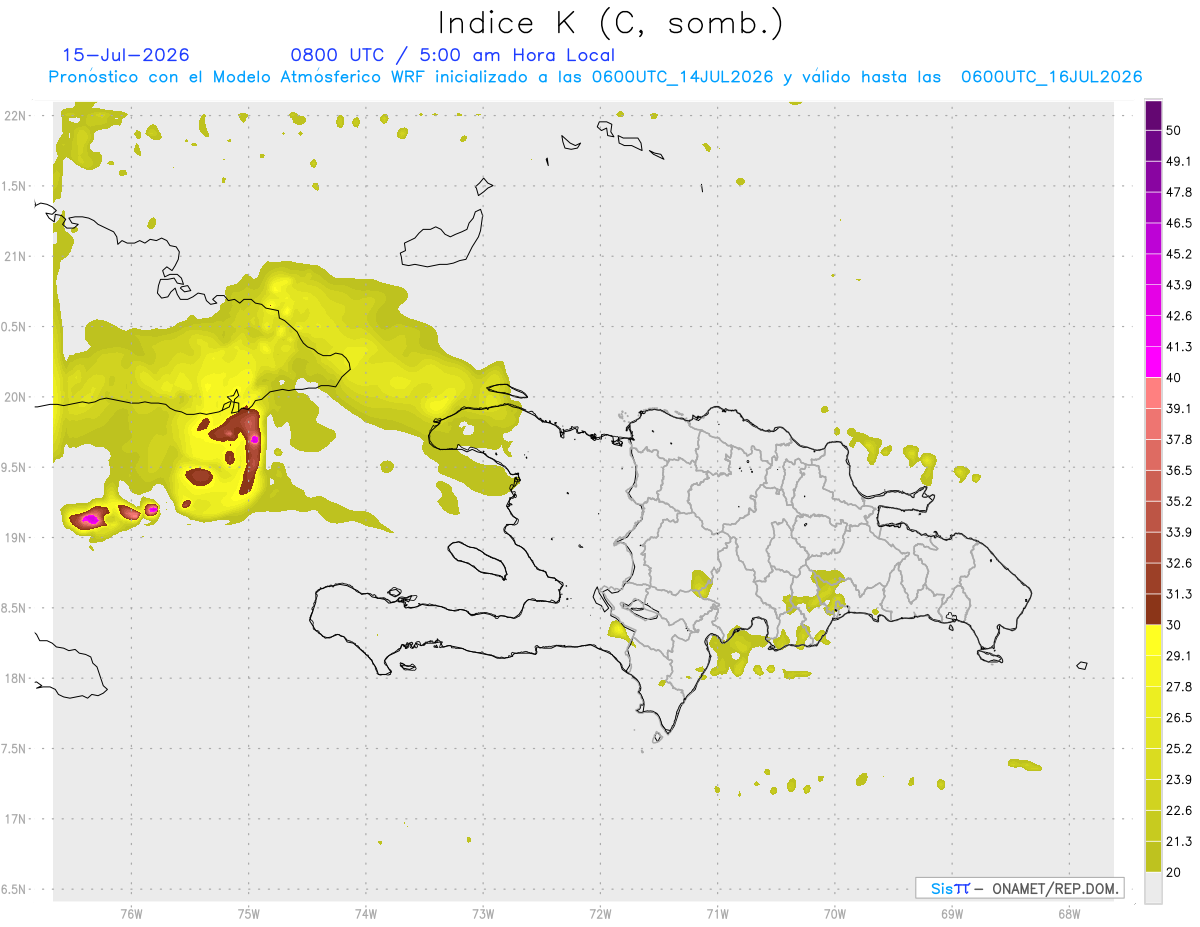The image size is (1200, 927).
Task: Click the longitude label "70W"
Action: click(x=834, y=914)
